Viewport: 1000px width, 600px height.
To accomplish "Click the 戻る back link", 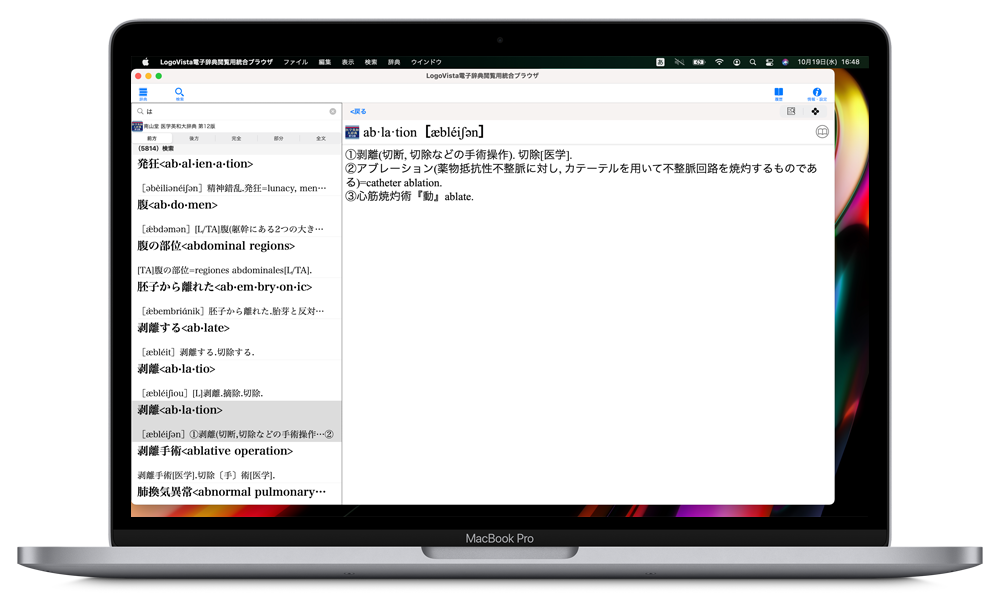I will tap(358, 111).
